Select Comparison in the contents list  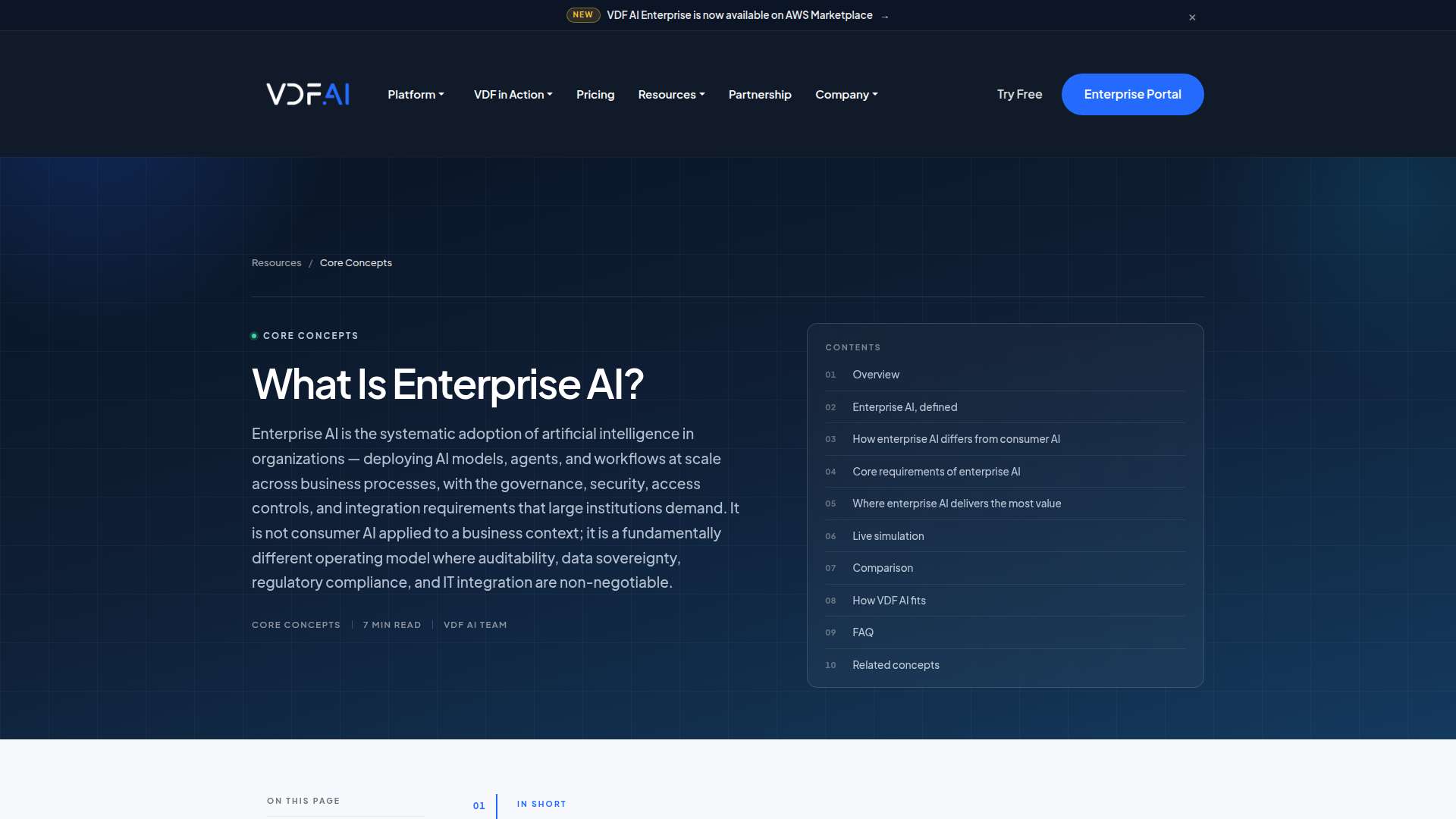(1005, 568)
